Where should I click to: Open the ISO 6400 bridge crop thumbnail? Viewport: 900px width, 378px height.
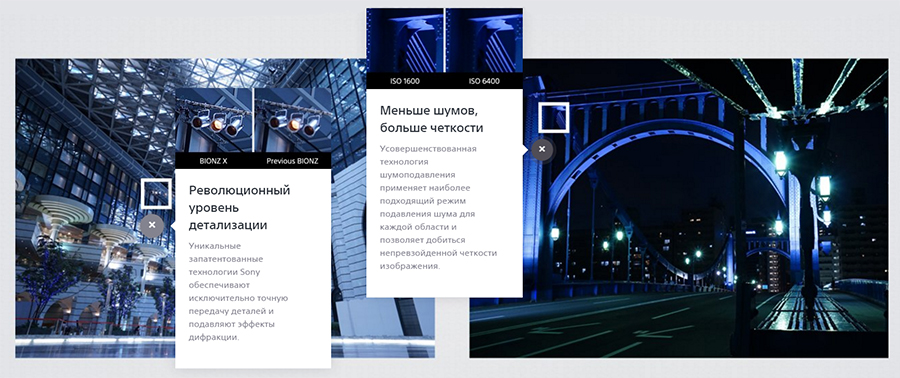tap(484, 40)
